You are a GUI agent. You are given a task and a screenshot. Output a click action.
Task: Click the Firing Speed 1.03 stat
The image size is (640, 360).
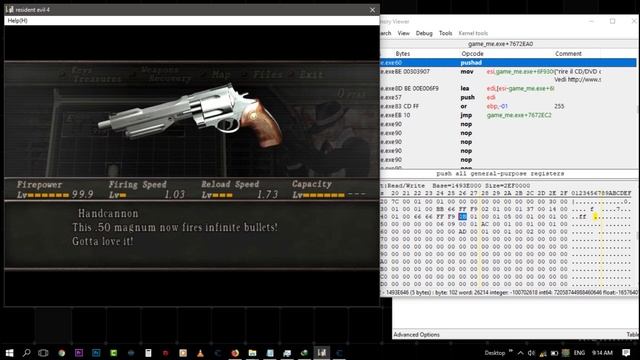click(x=147, y=189)
